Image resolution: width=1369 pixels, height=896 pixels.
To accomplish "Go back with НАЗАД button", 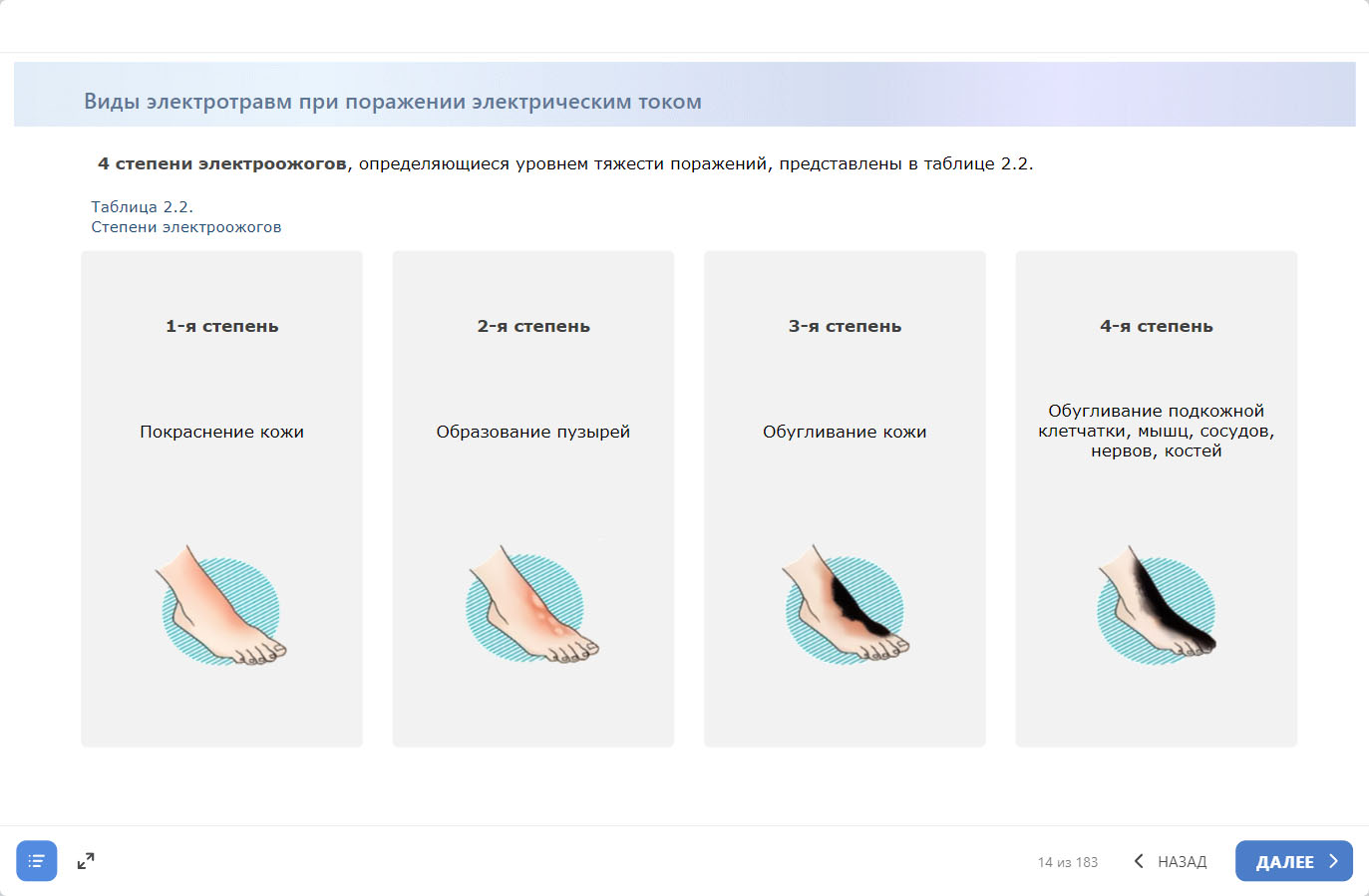I will point(1171,861).
